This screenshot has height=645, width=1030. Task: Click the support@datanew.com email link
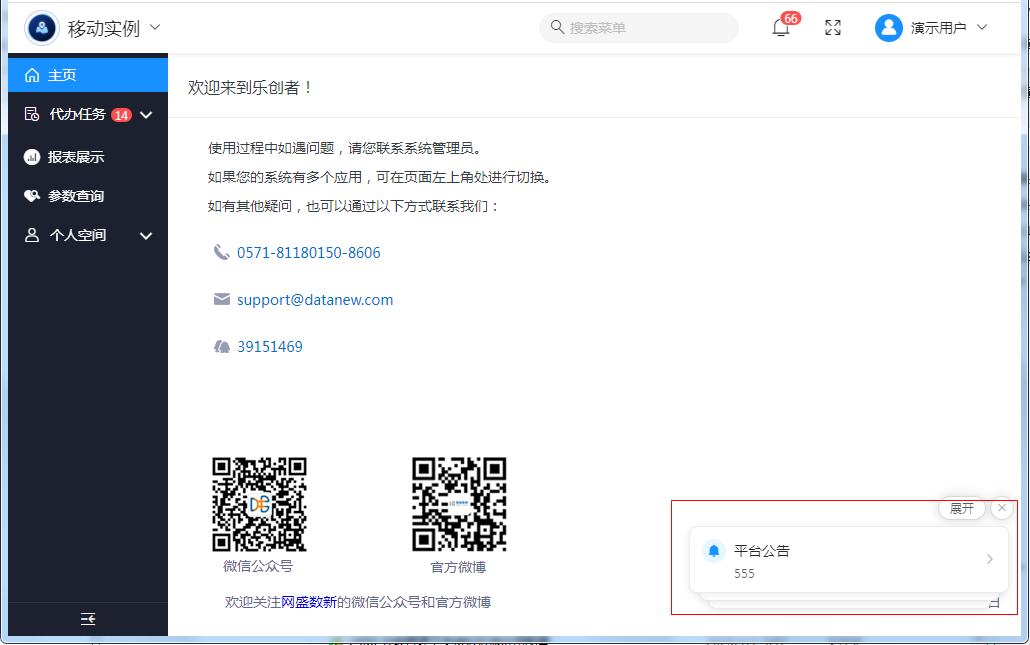[x=315, y=300]
